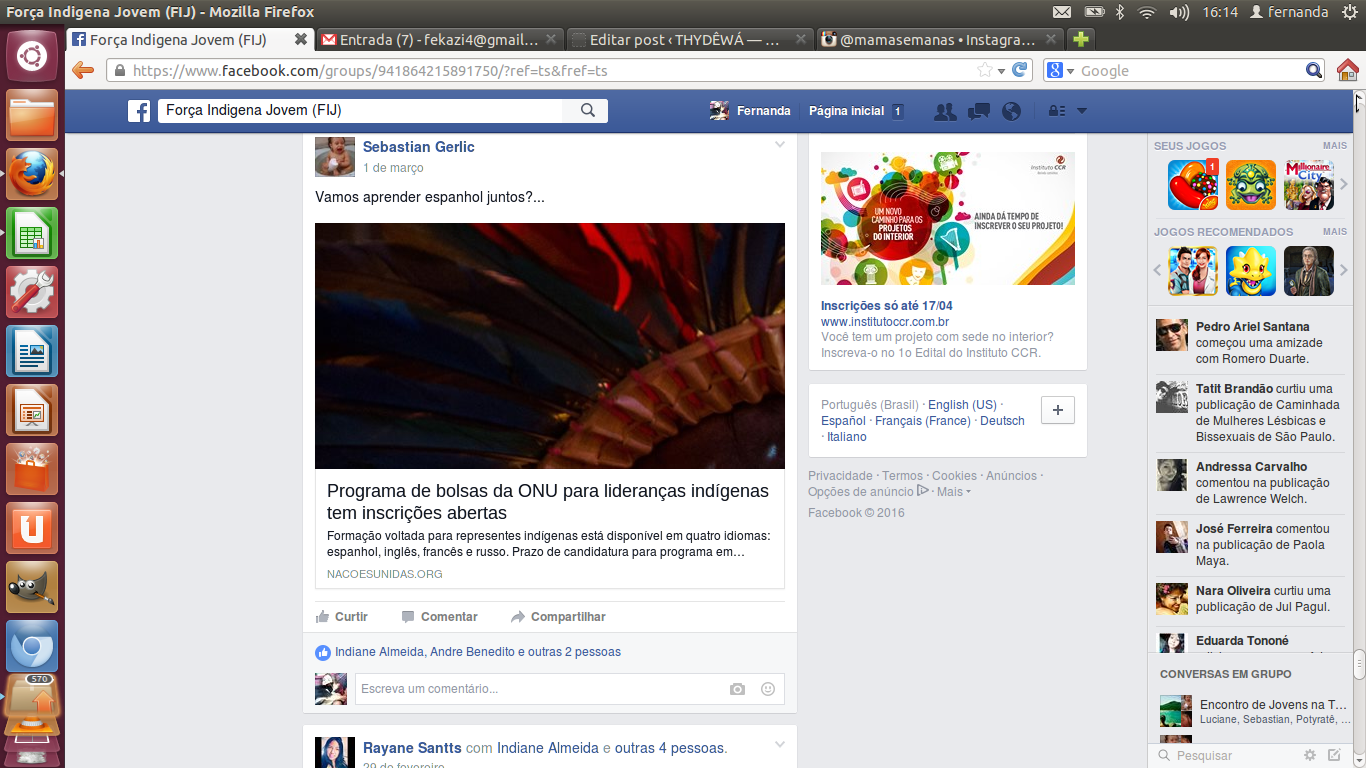
Task: Launch GIMP from launcher
Action: 32,587
